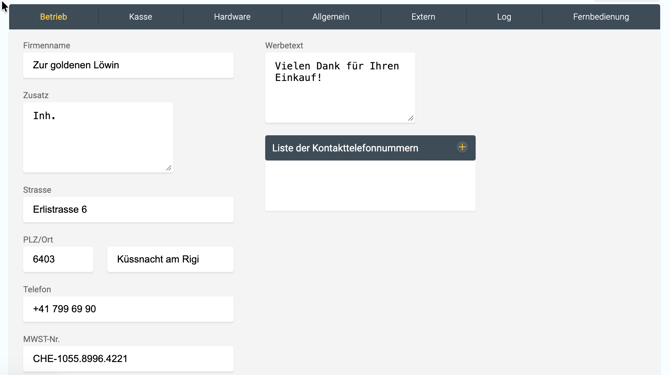
Task: Click the Liste der Kontakttelefonnummern header
Action: pyautogui.click(x=370, y=148)
